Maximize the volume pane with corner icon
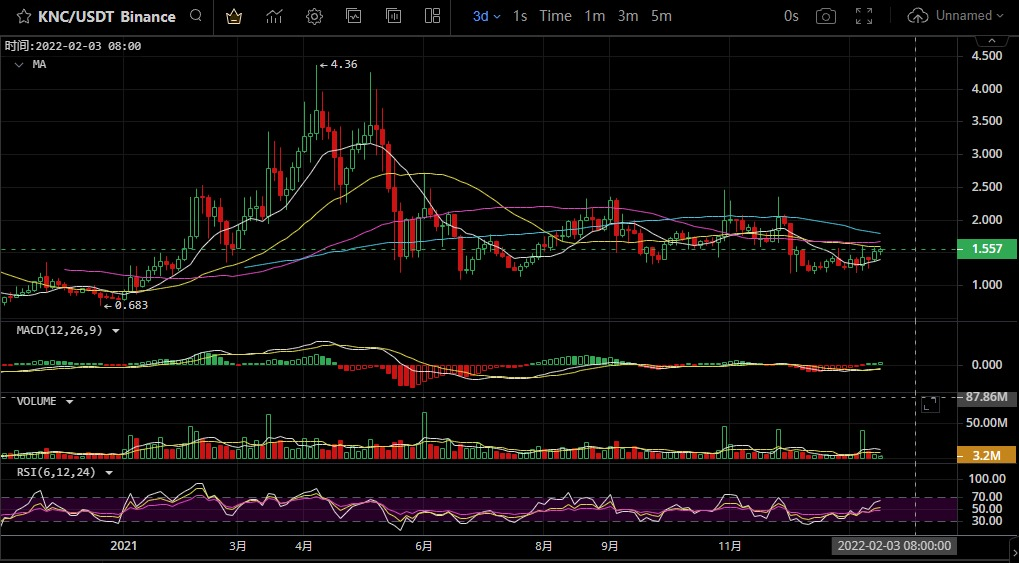The image size is (1019, 563). [x=930, y=404]
